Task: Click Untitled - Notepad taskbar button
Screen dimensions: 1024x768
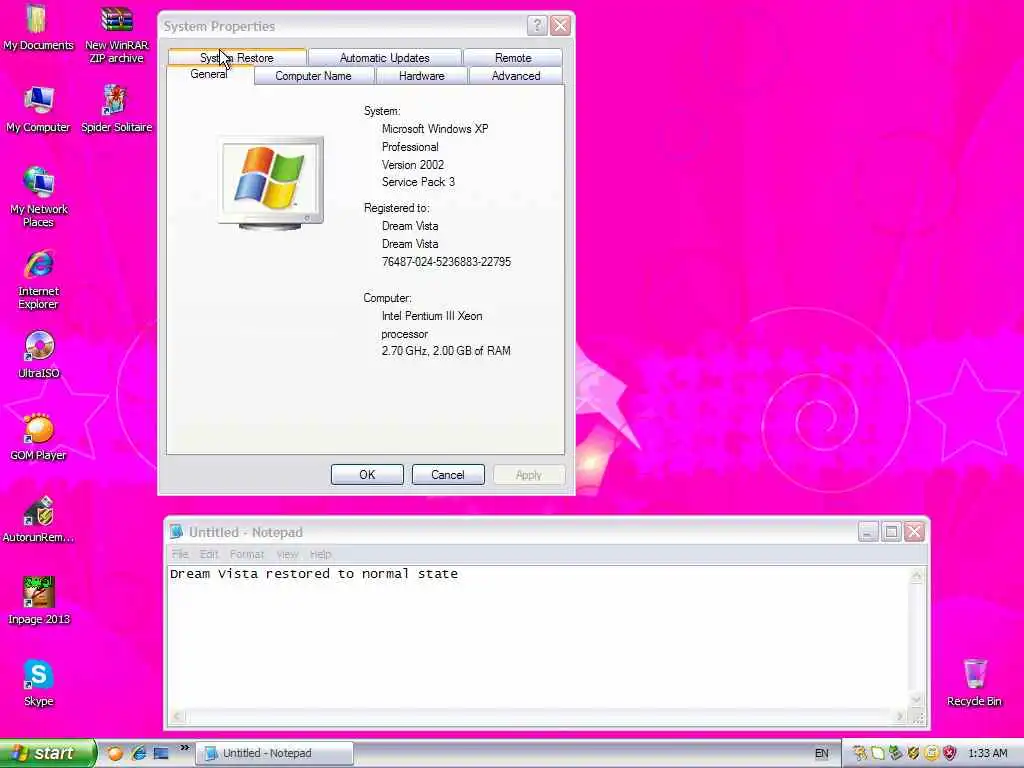Action: 276,753
